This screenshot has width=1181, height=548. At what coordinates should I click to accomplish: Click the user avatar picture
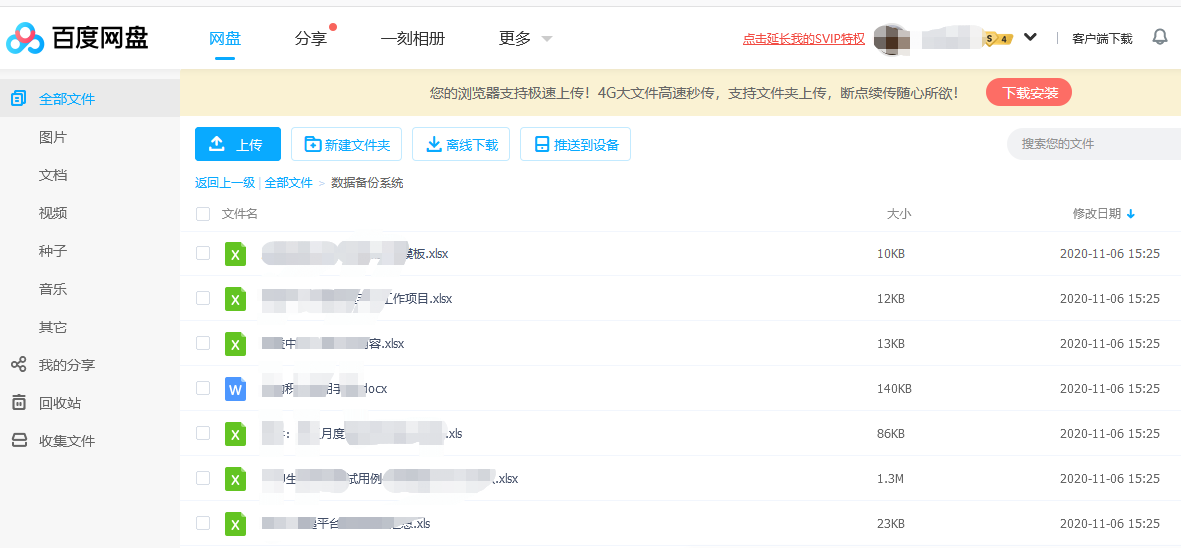click(893, 38)
